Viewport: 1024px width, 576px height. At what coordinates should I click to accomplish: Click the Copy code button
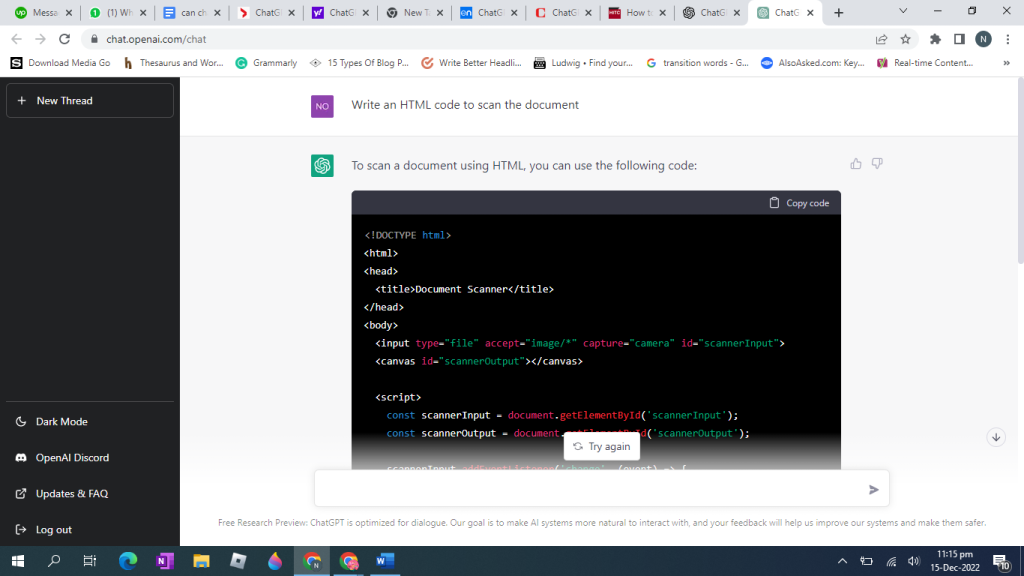coord(799,203)
